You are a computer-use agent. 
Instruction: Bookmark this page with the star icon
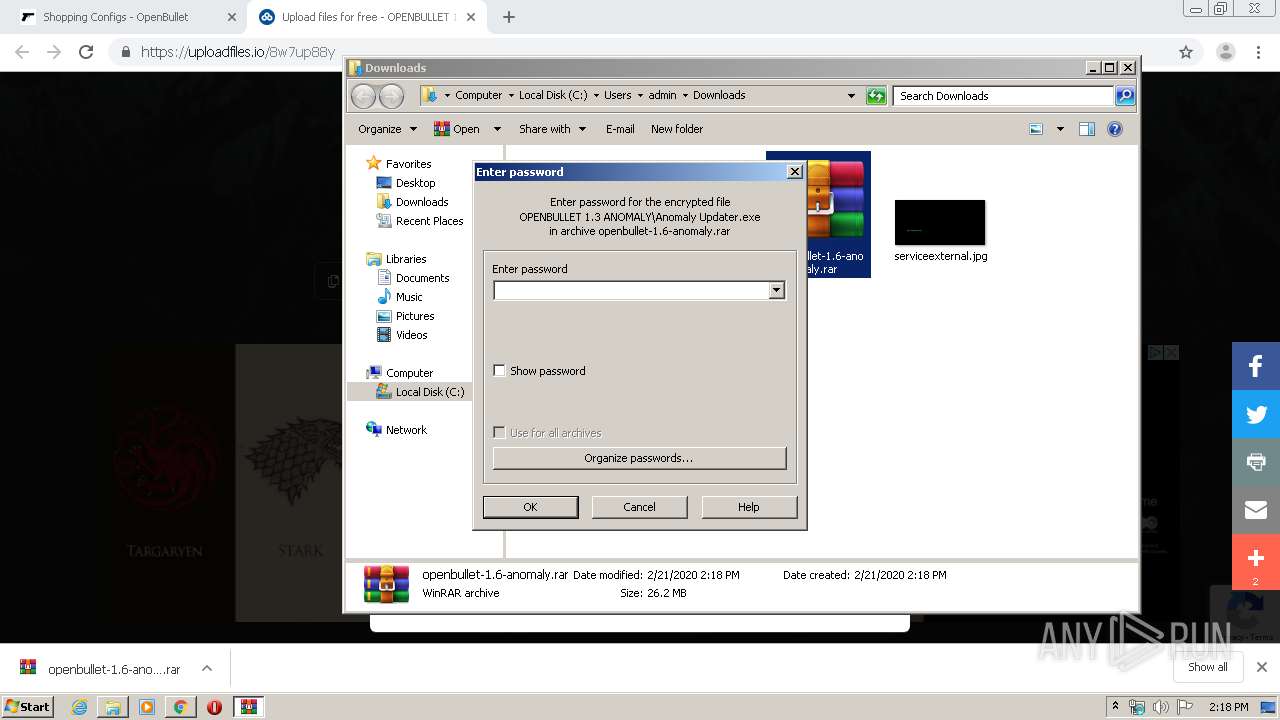click(1186, 52)
